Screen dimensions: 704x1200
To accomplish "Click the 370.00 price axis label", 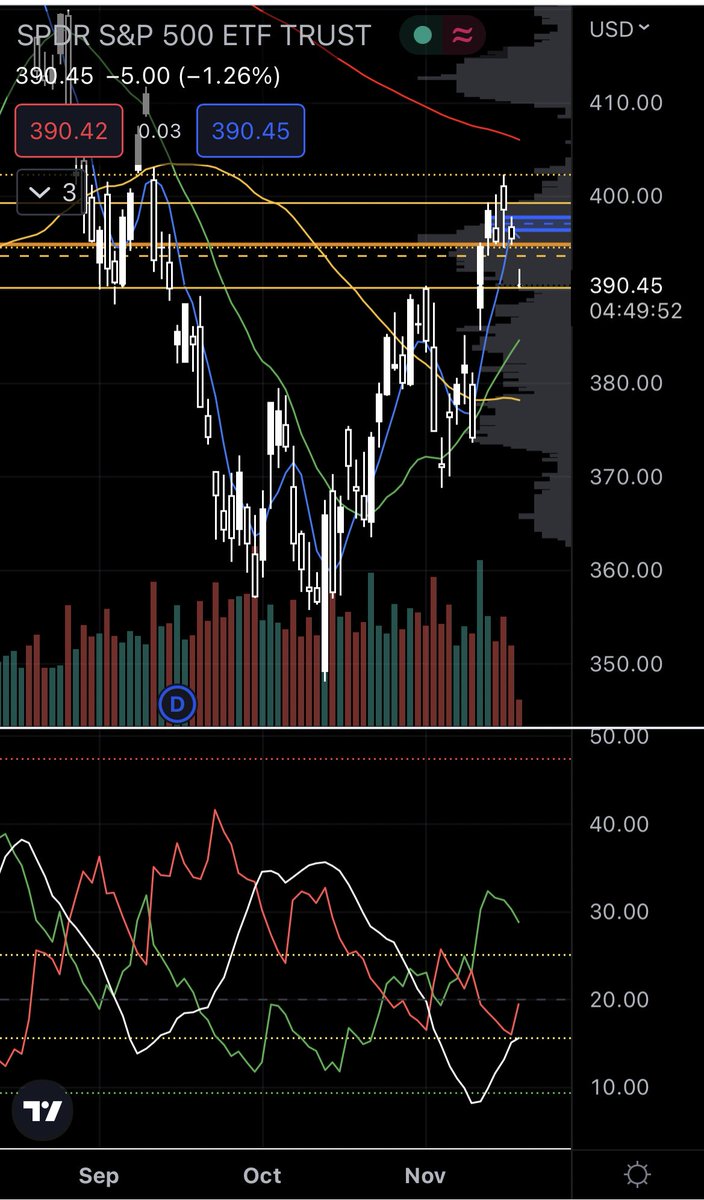I will [626, 477].
